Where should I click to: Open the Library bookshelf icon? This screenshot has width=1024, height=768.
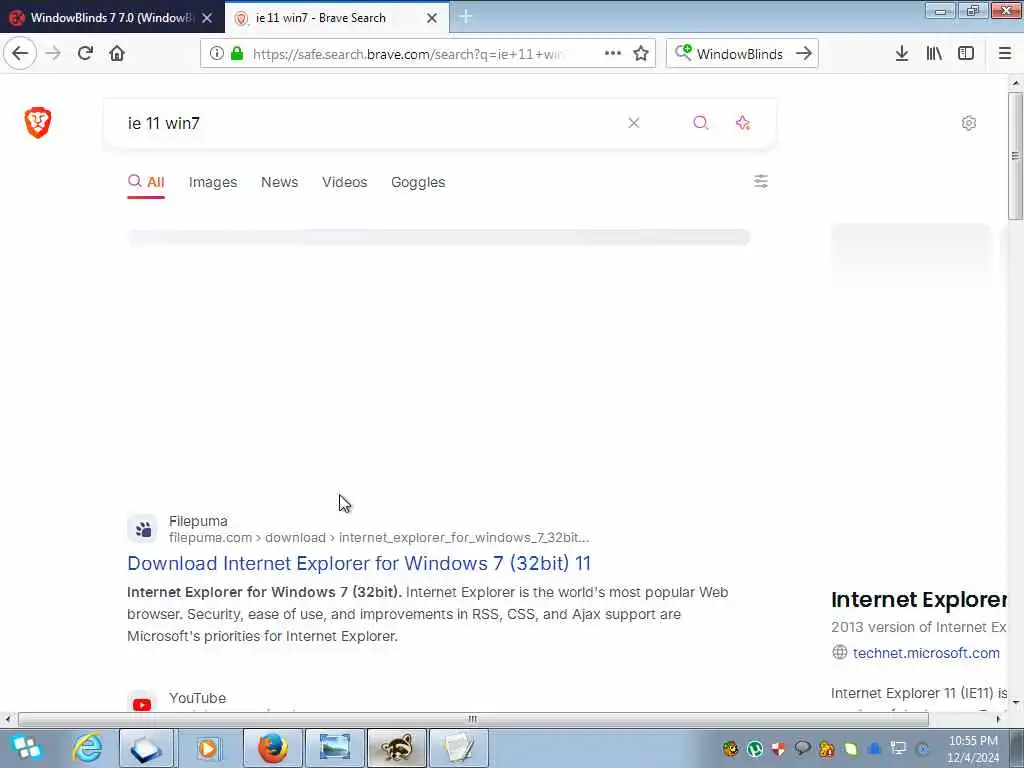click(934, 54)
